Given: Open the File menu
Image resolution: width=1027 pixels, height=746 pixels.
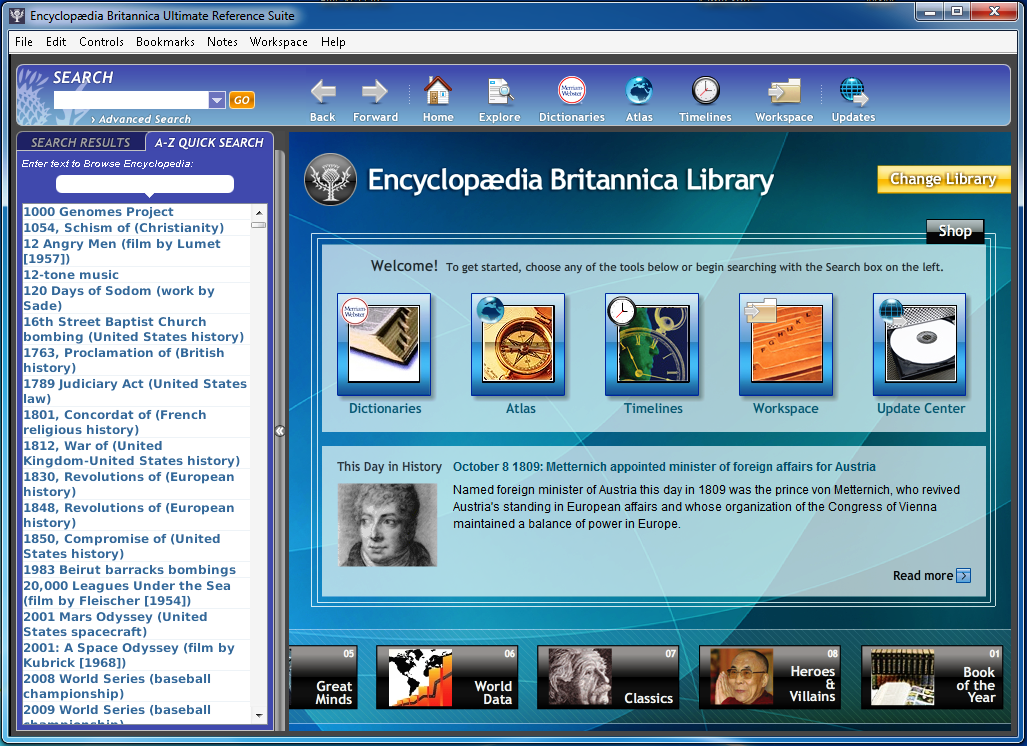Looking at the screenshot, I should [24, 42].
